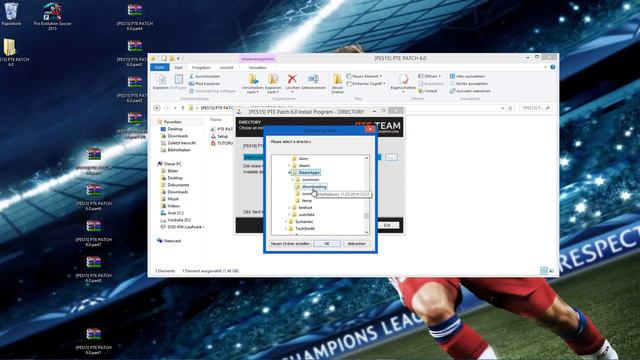
Task: Click the installer Exit button
Action: [x=387, y=225]
